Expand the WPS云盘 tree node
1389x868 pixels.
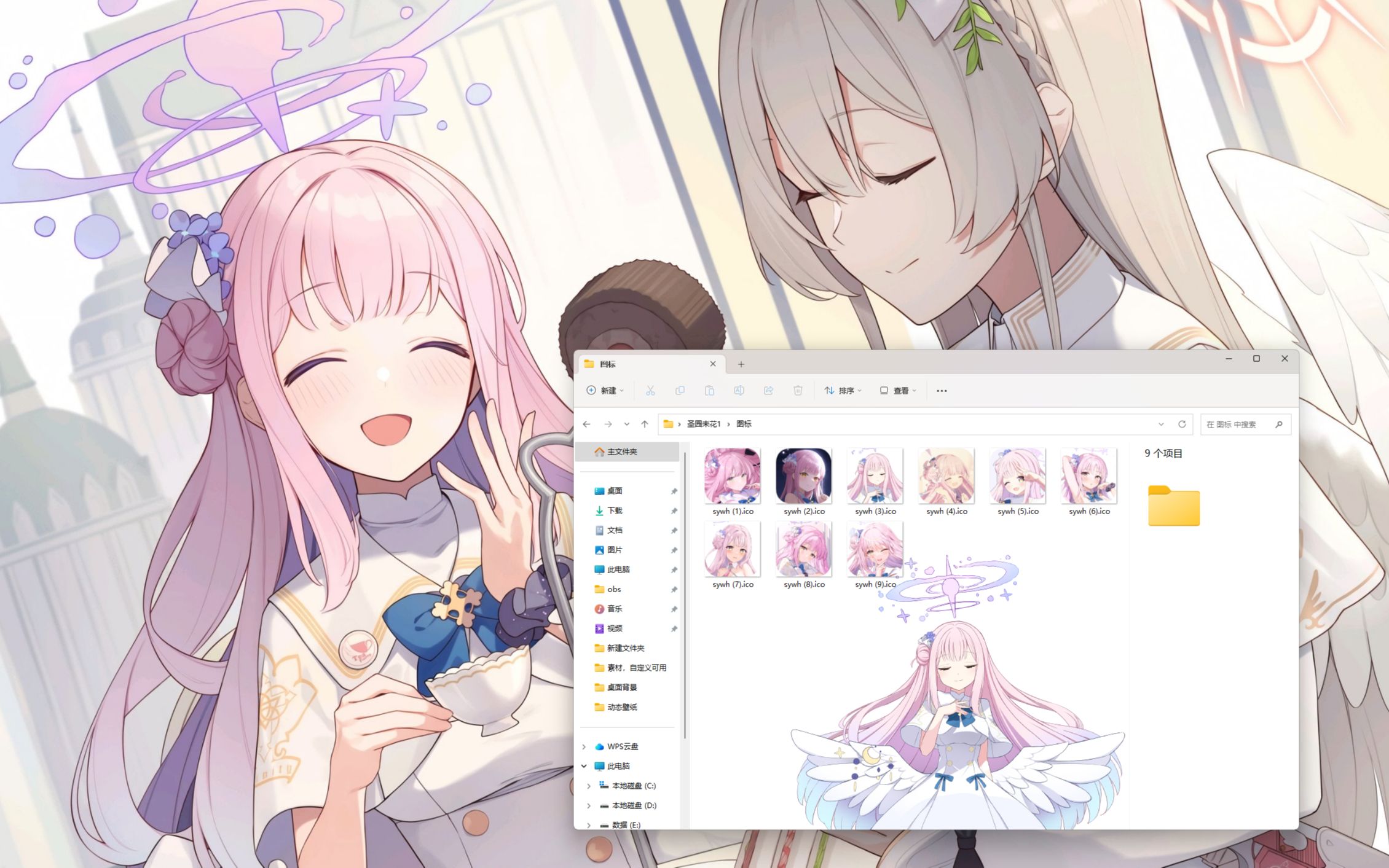click(x=584, y=746)
